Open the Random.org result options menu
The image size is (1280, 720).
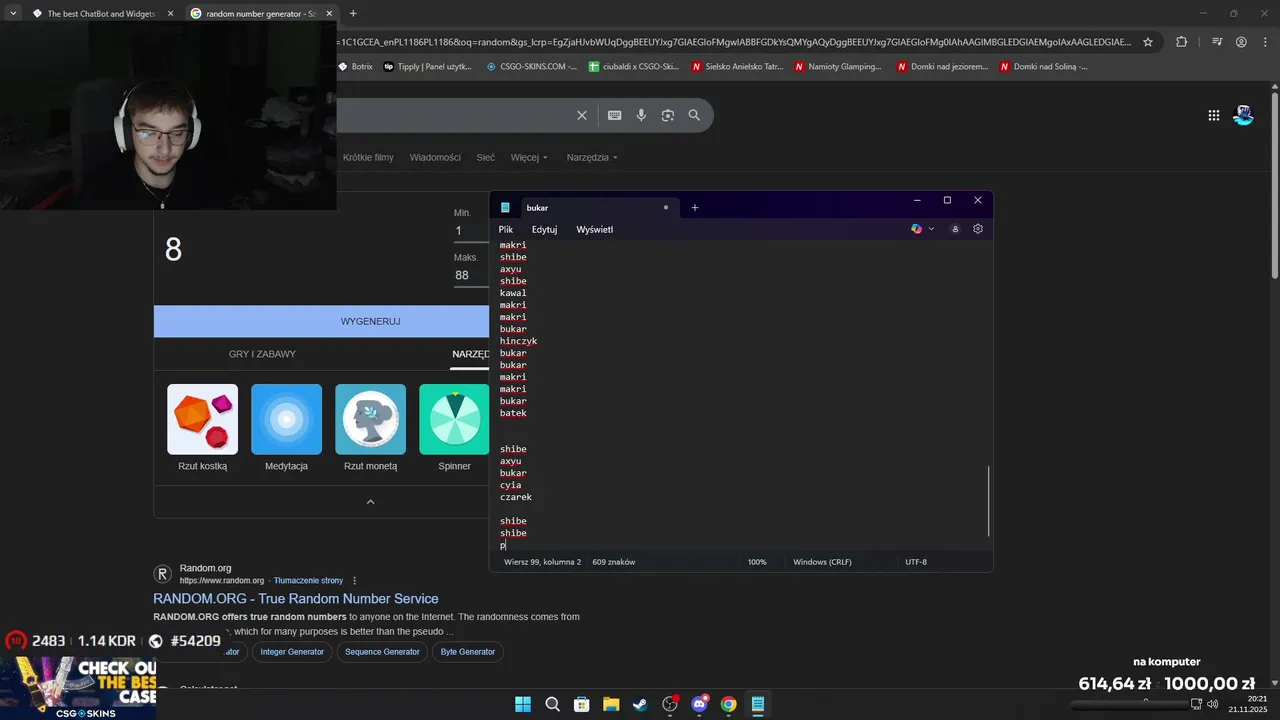coord(354,581)
